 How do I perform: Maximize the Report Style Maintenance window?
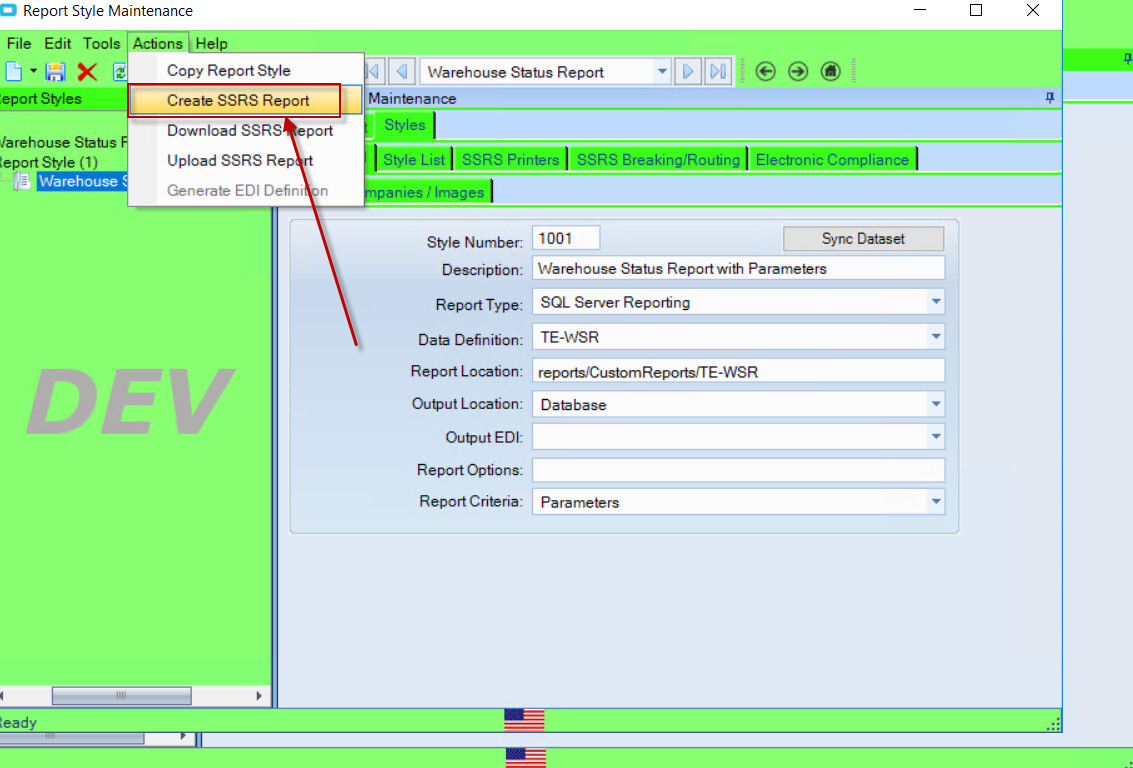click(975, 11)
